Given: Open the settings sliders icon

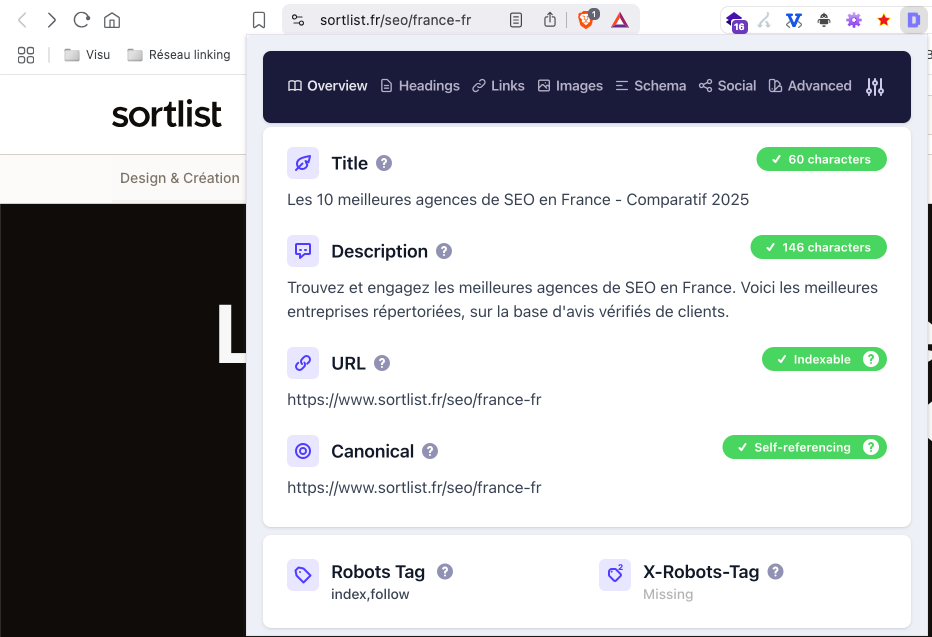Looking at the screenshot, I should click(875, 87).
